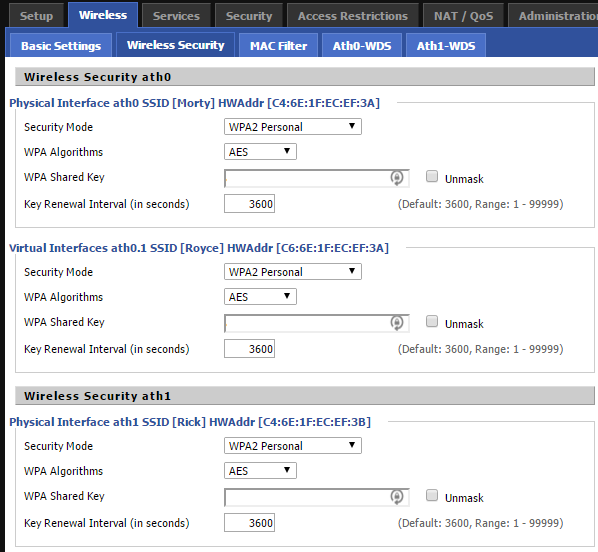Click the Default 3600 range hint under Royce
This screenshot has height=552, width=598.
pyautogui.click(x=481, y=349)
